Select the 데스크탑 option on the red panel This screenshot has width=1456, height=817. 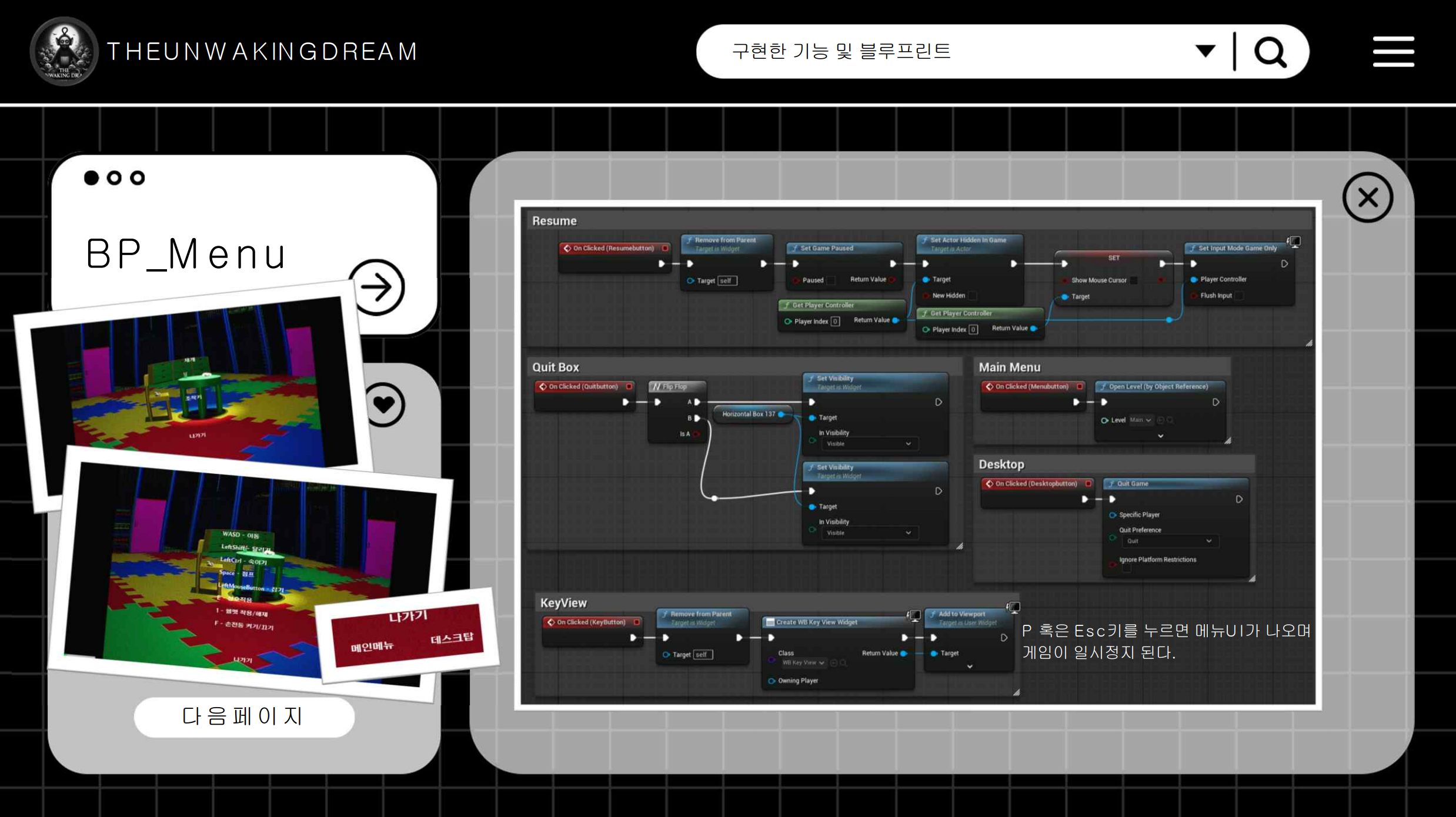pos(452,638)
